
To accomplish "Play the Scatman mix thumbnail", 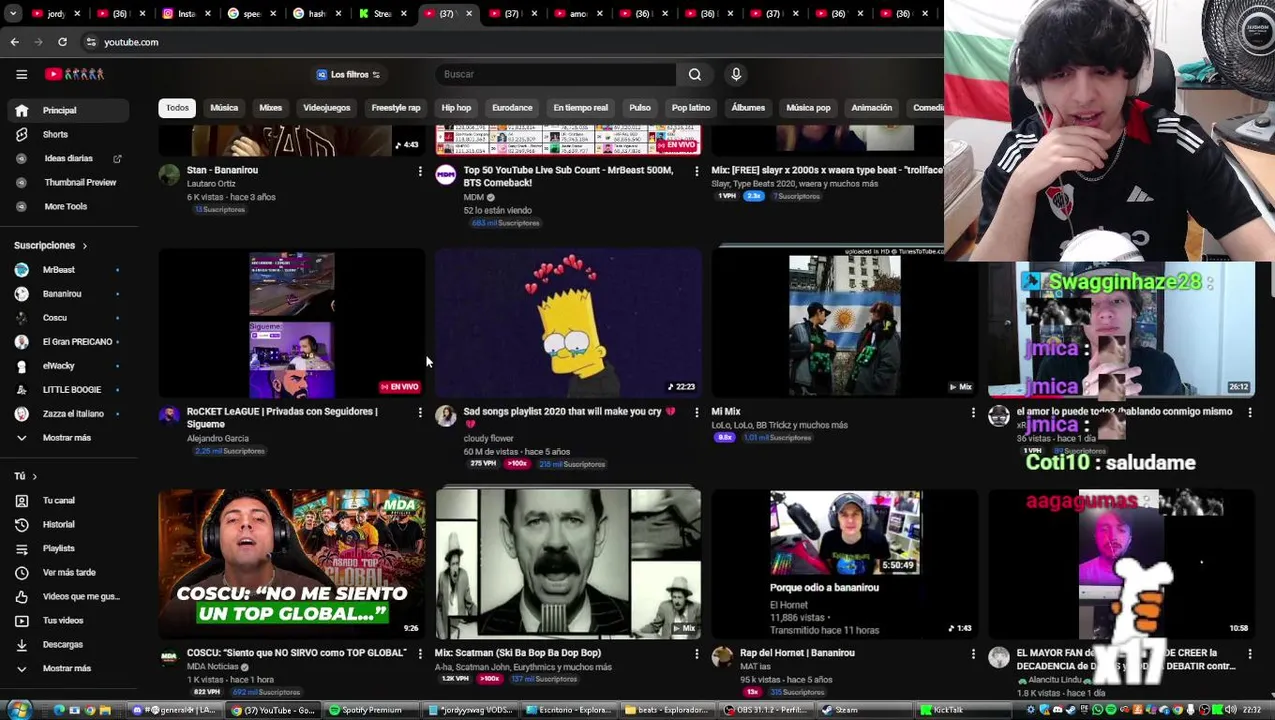I will [568, 564].
